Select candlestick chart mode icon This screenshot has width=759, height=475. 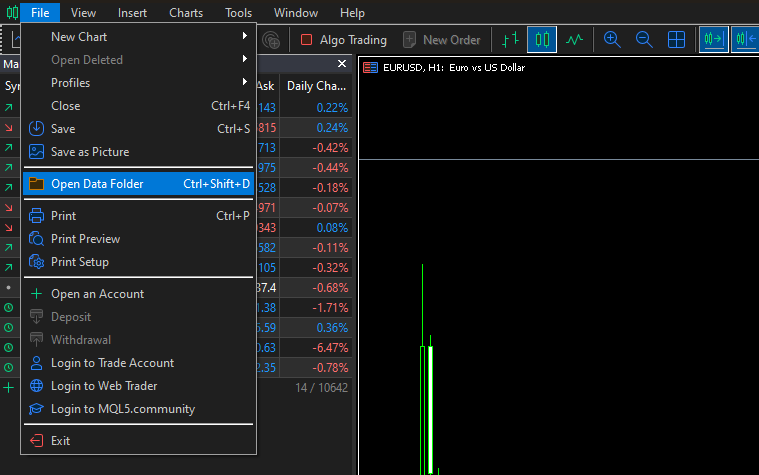pyautogui.click(x=542, y=39)
